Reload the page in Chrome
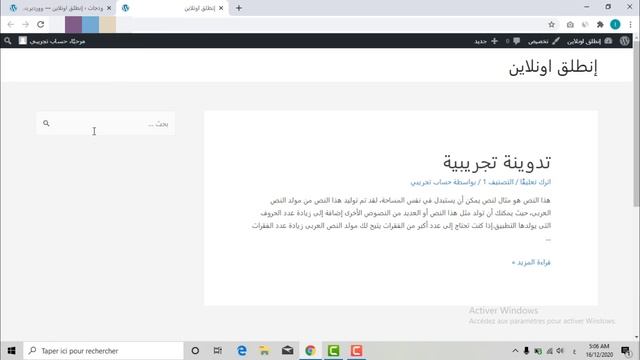Viewport: 640px width, 360px height. (x=40, y=24)
